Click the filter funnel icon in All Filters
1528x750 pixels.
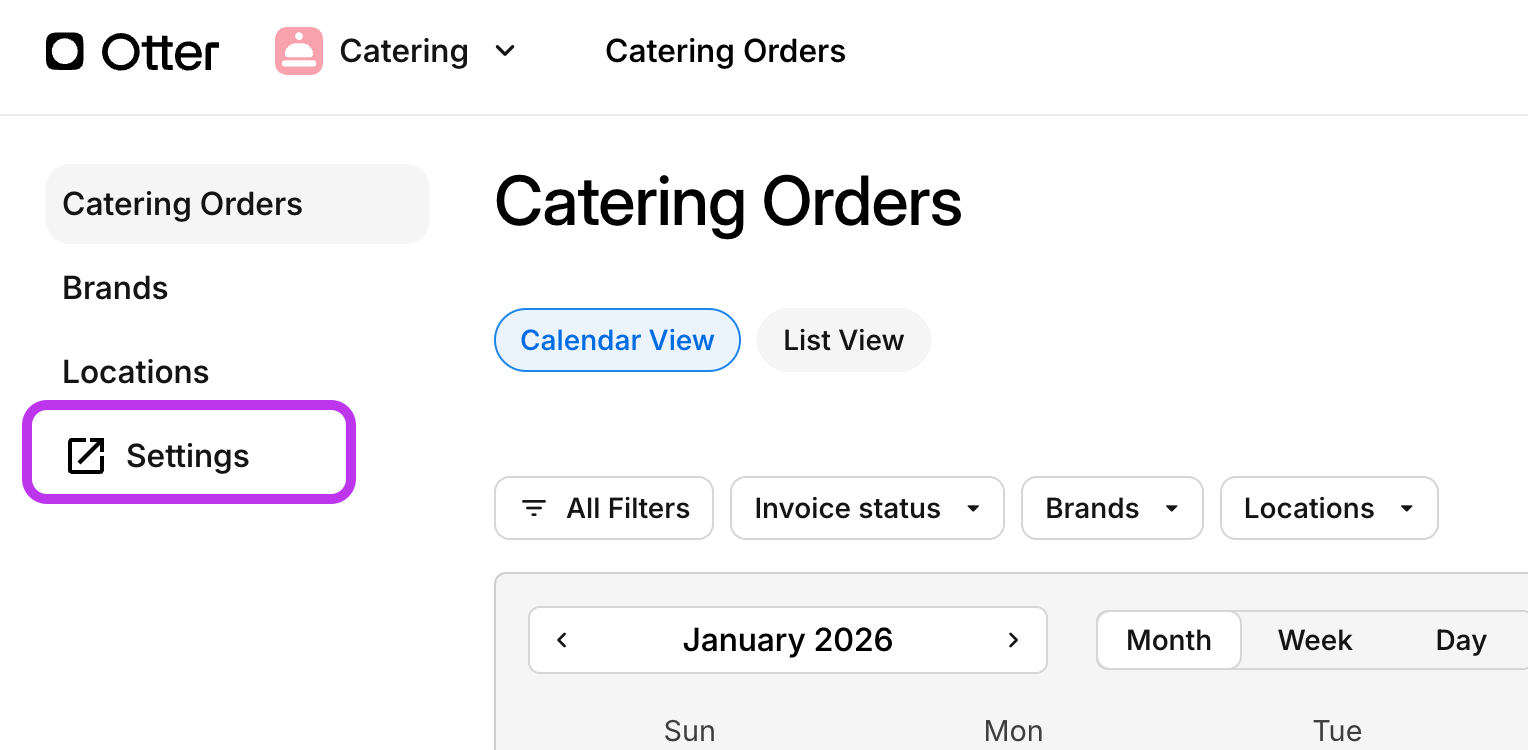point(533,508)
